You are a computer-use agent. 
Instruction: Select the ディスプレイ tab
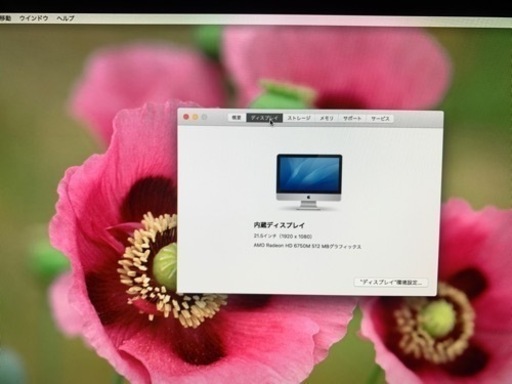[x=264, y=118]
